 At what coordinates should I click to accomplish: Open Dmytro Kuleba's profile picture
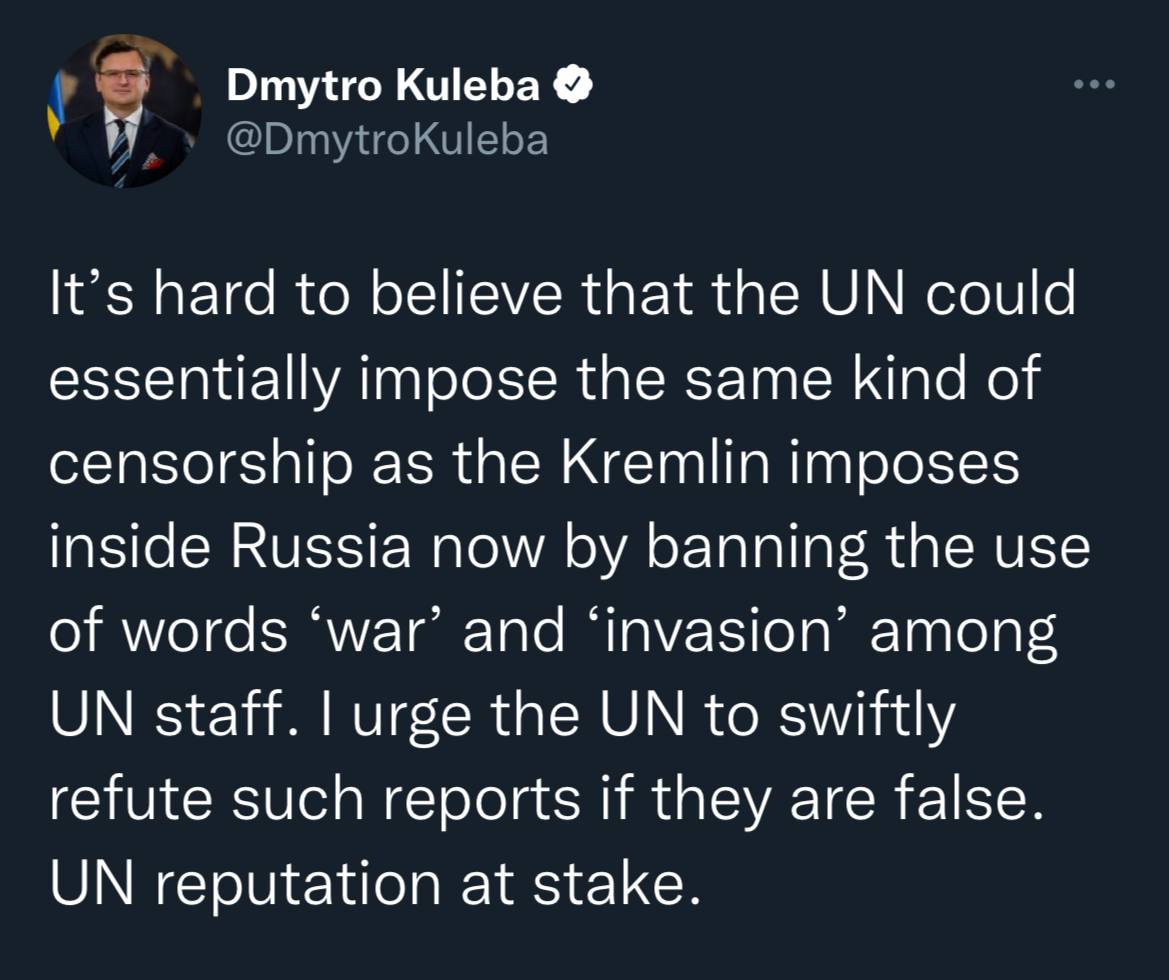click(x=124, y=112)
